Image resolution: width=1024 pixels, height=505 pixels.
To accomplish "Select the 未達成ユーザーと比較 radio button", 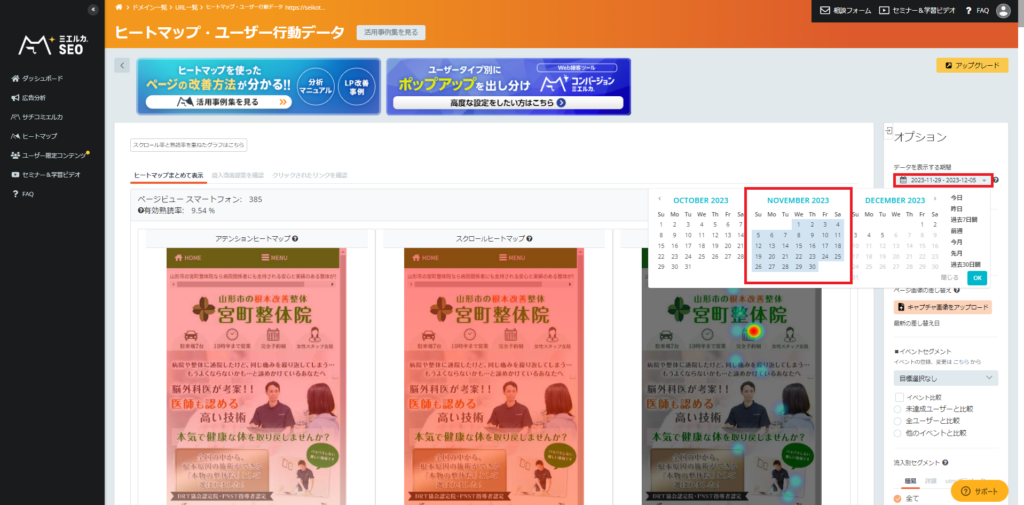I will tap(899, 409).
